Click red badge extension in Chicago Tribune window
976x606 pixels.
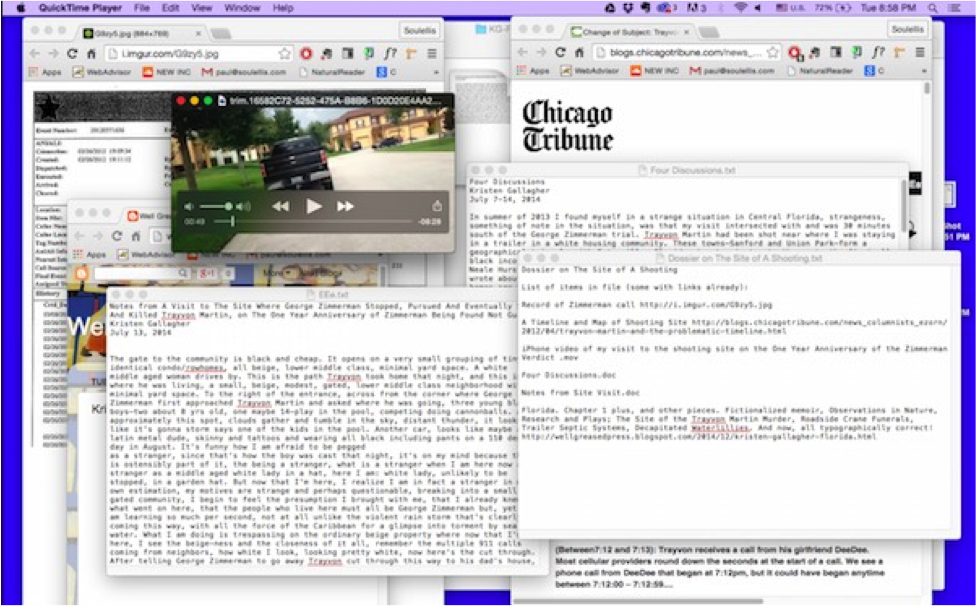tap(795, 54)
